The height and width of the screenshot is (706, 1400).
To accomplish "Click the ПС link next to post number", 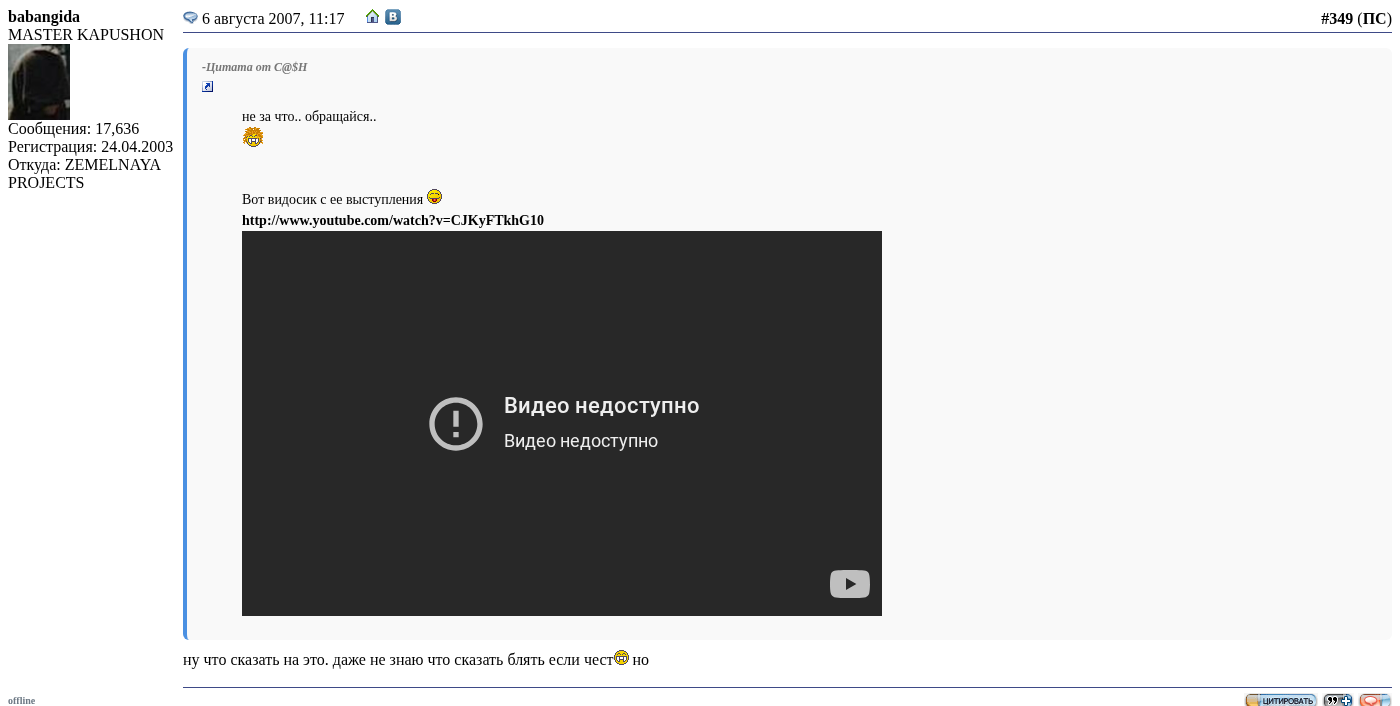I will coord(1374,19).
